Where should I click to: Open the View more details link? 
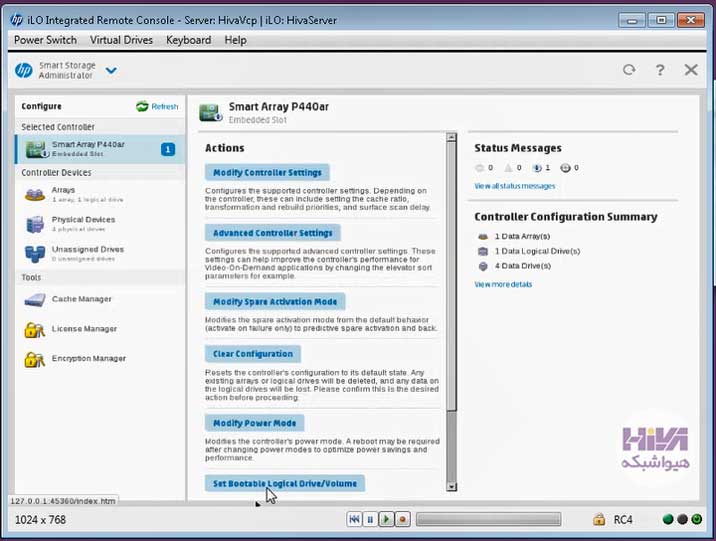click(x=503, y=284)
